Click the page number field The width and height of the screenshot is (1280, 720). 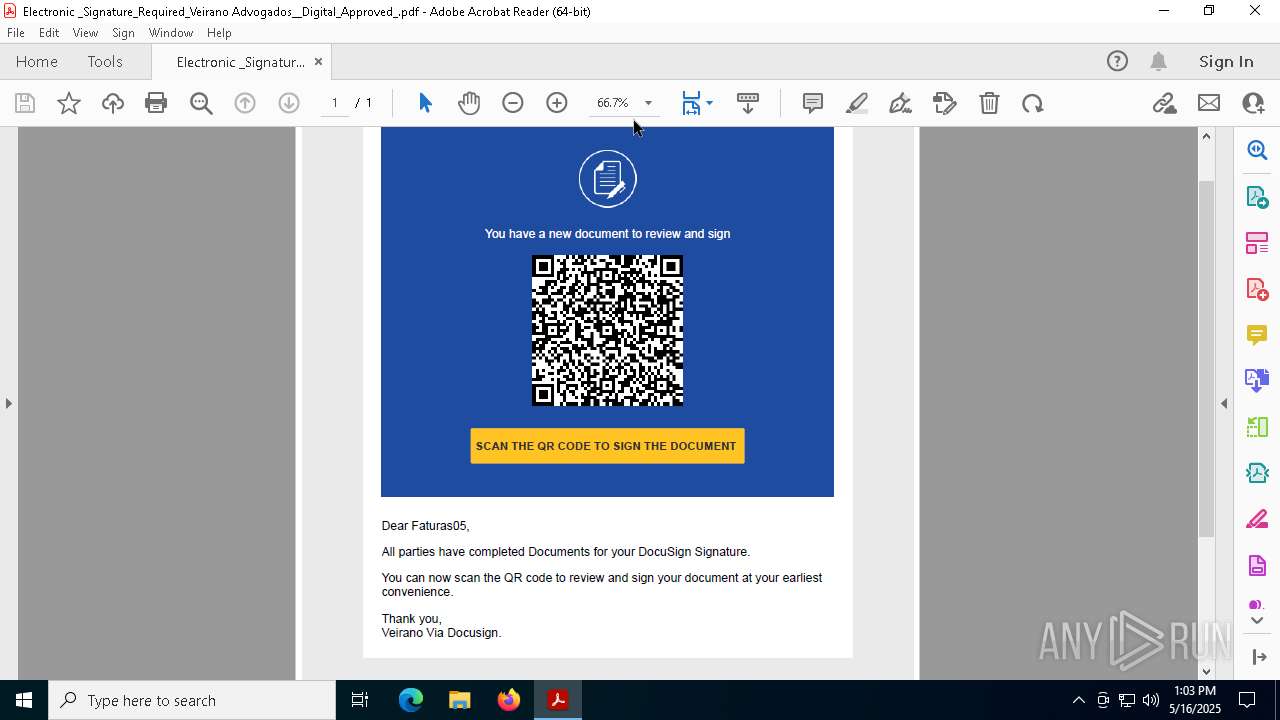[x=335, y=103]
